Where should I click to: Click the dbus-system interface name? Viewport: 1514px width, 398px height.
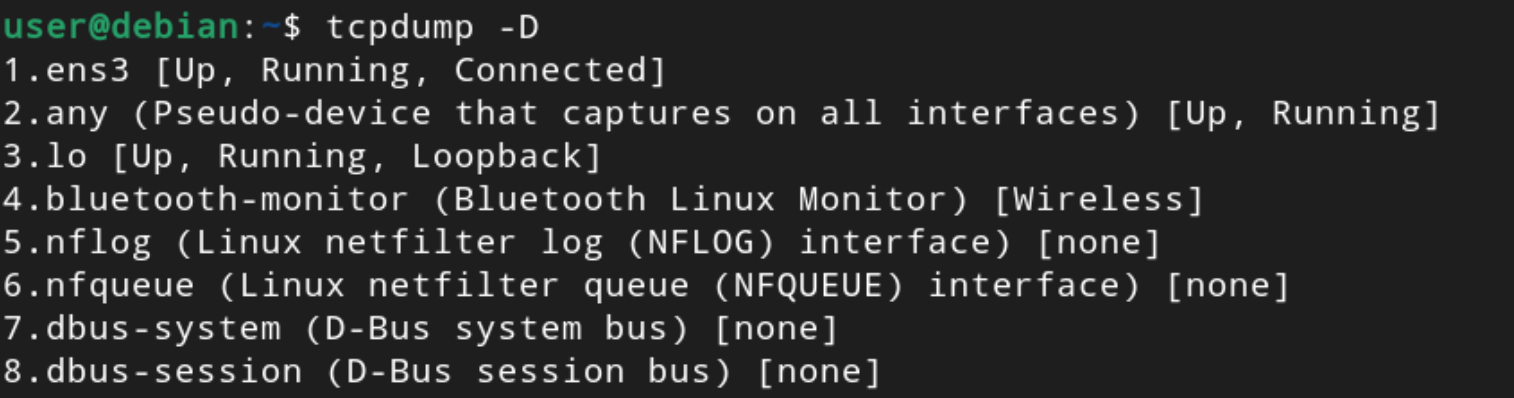pos(163,328)
